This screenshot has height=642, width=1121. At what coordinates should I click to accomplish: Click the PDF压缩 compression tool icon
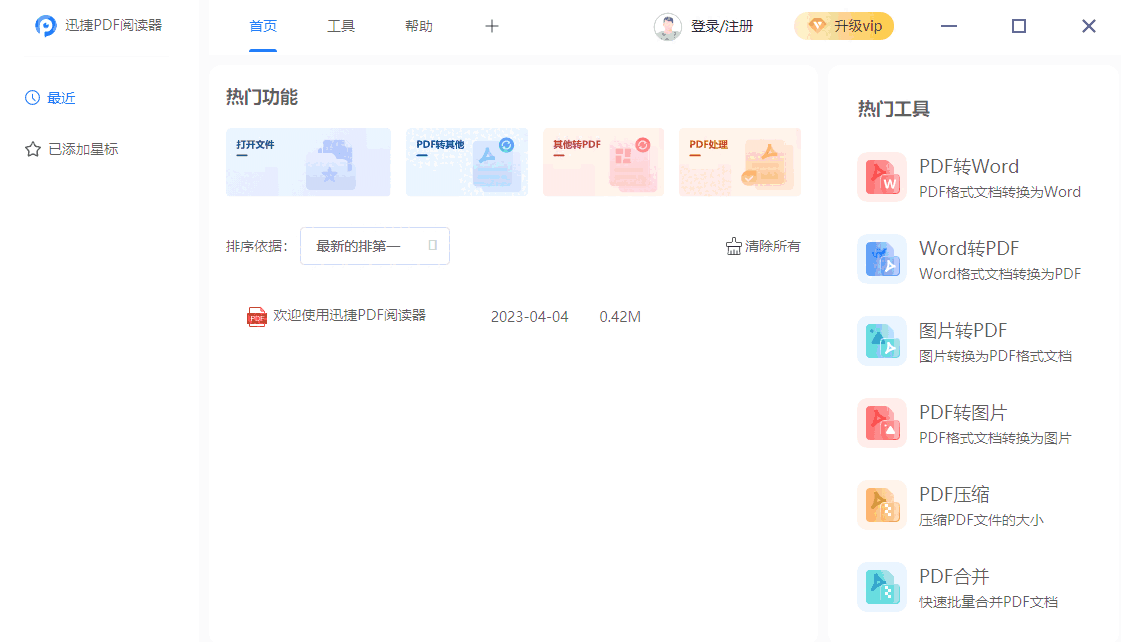tap(881, 504)
